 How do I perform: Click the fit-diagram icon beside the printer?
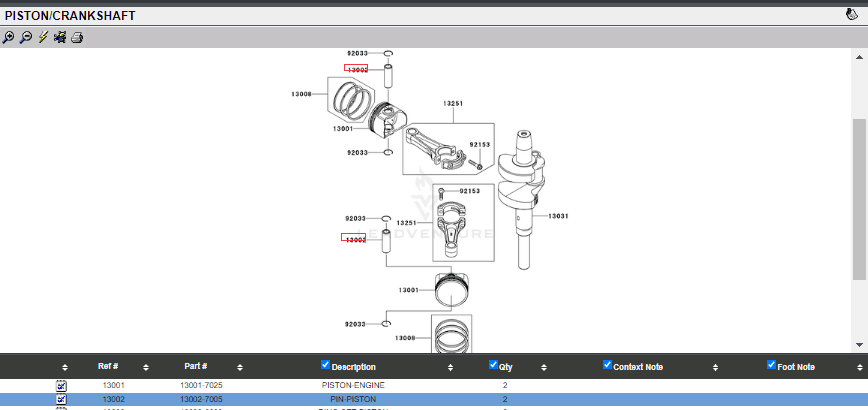click(60, 38)
